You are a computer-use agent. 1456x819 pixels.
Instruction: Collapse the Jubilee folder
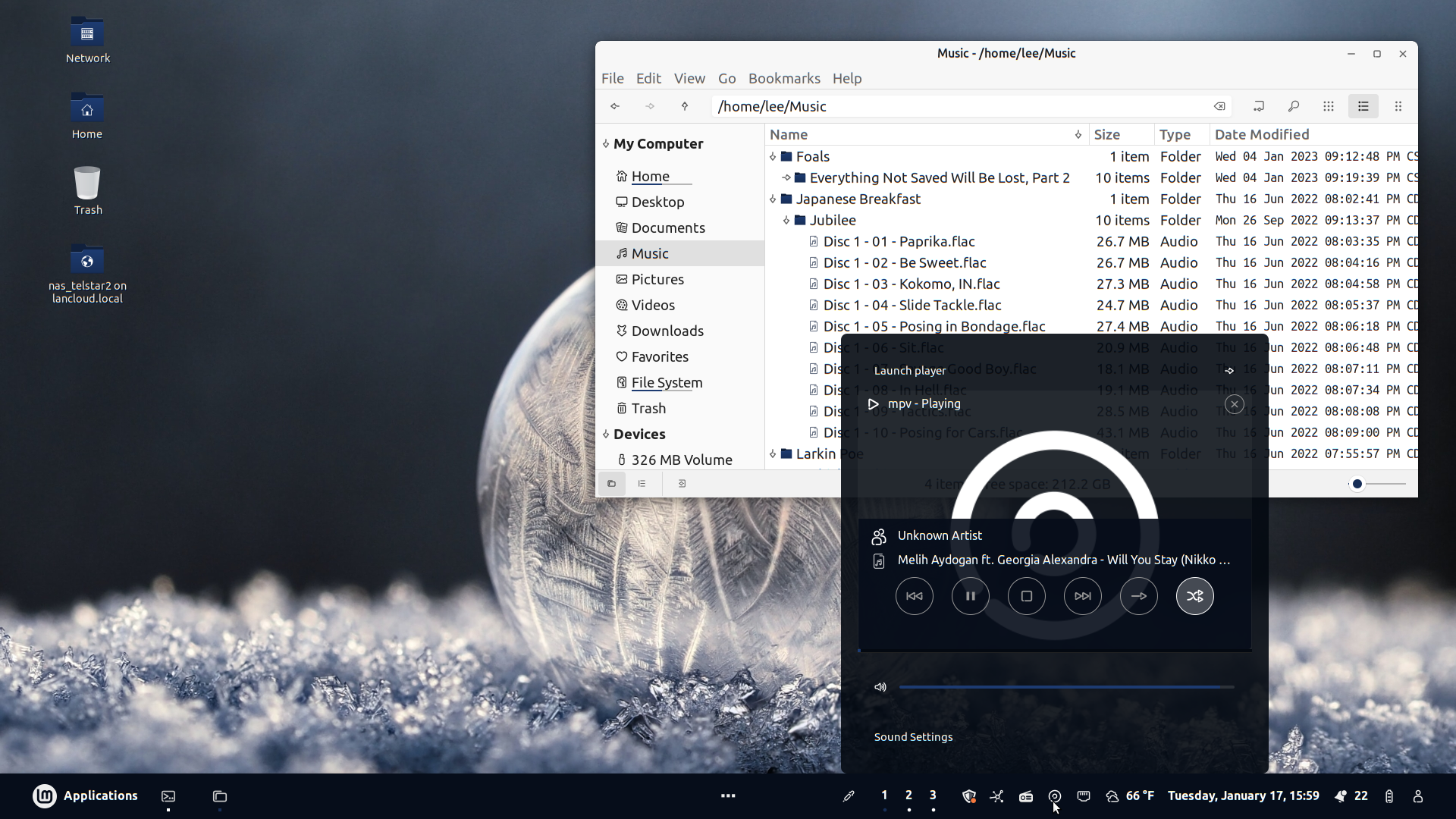tap(786, 221)
